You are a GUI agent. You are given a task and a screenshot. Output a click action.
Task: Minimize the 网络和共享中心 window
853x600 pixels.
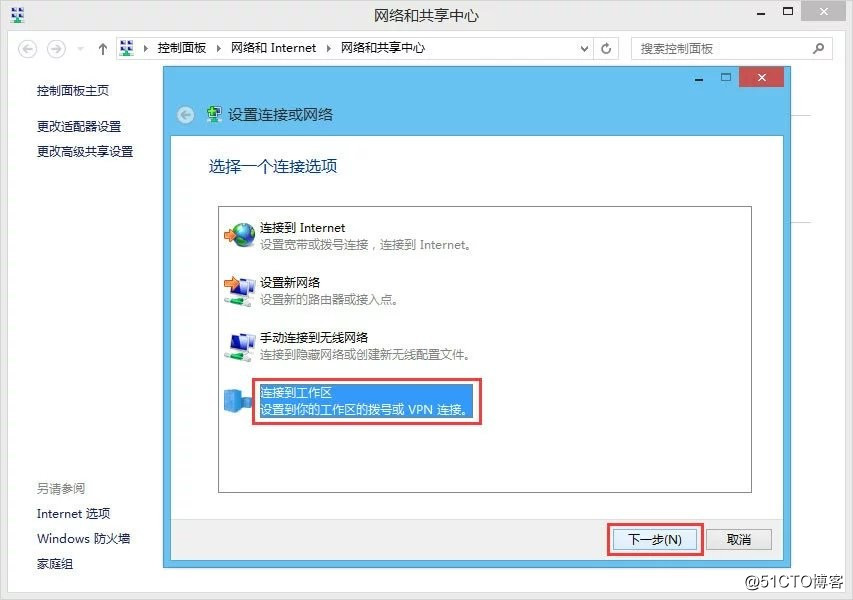pos(761,13)
